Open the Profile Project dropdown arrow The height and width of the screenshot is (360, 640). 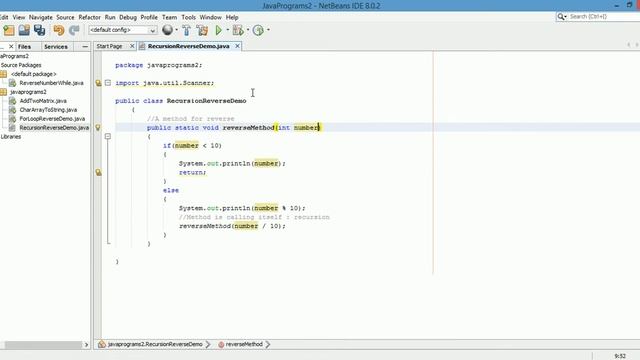pyautogui.click(x=268, y=30)
